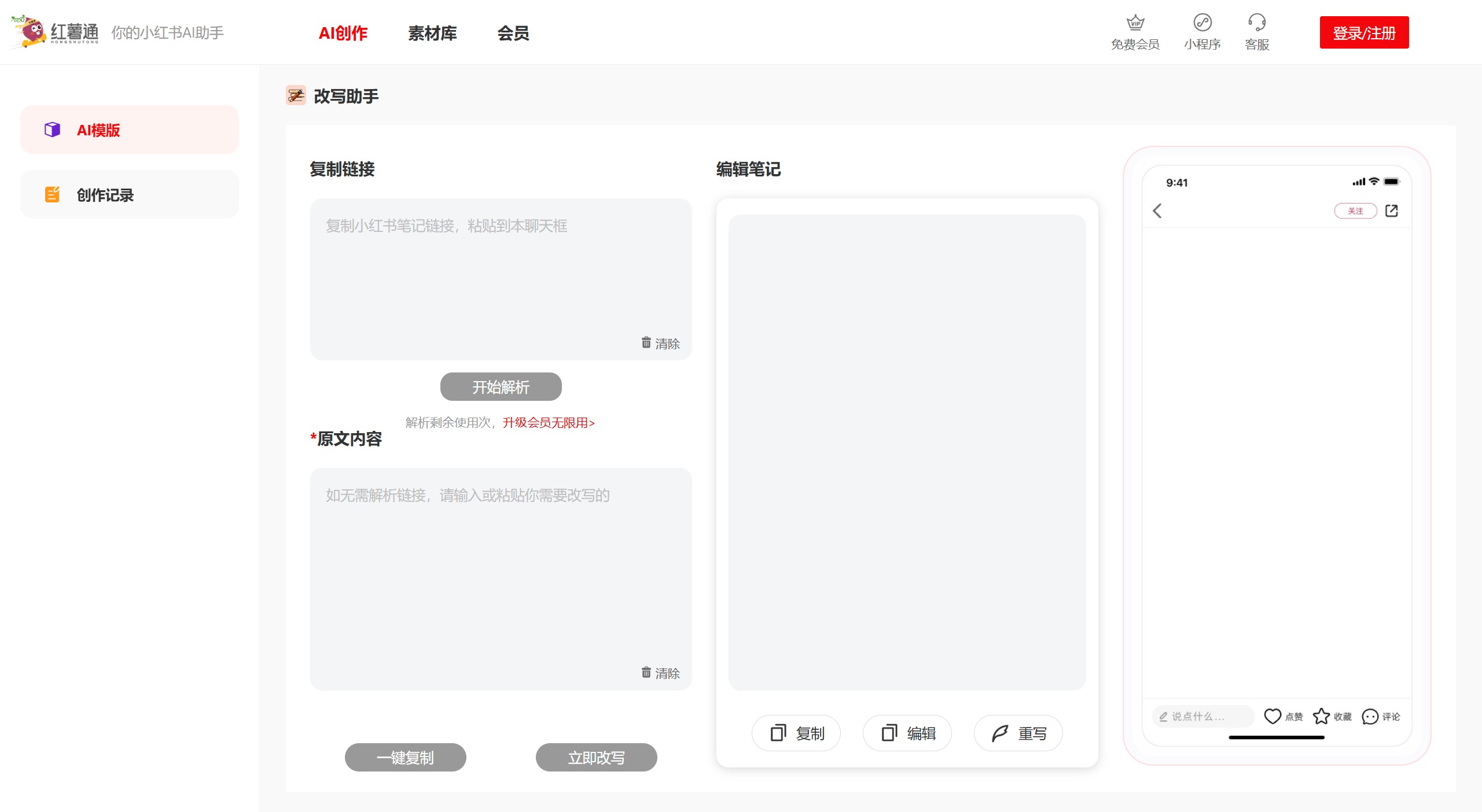The width and height of the screenshot is (1482, 812).
Task: Tap the star 收藏 icon
Action: (1321, 716)
